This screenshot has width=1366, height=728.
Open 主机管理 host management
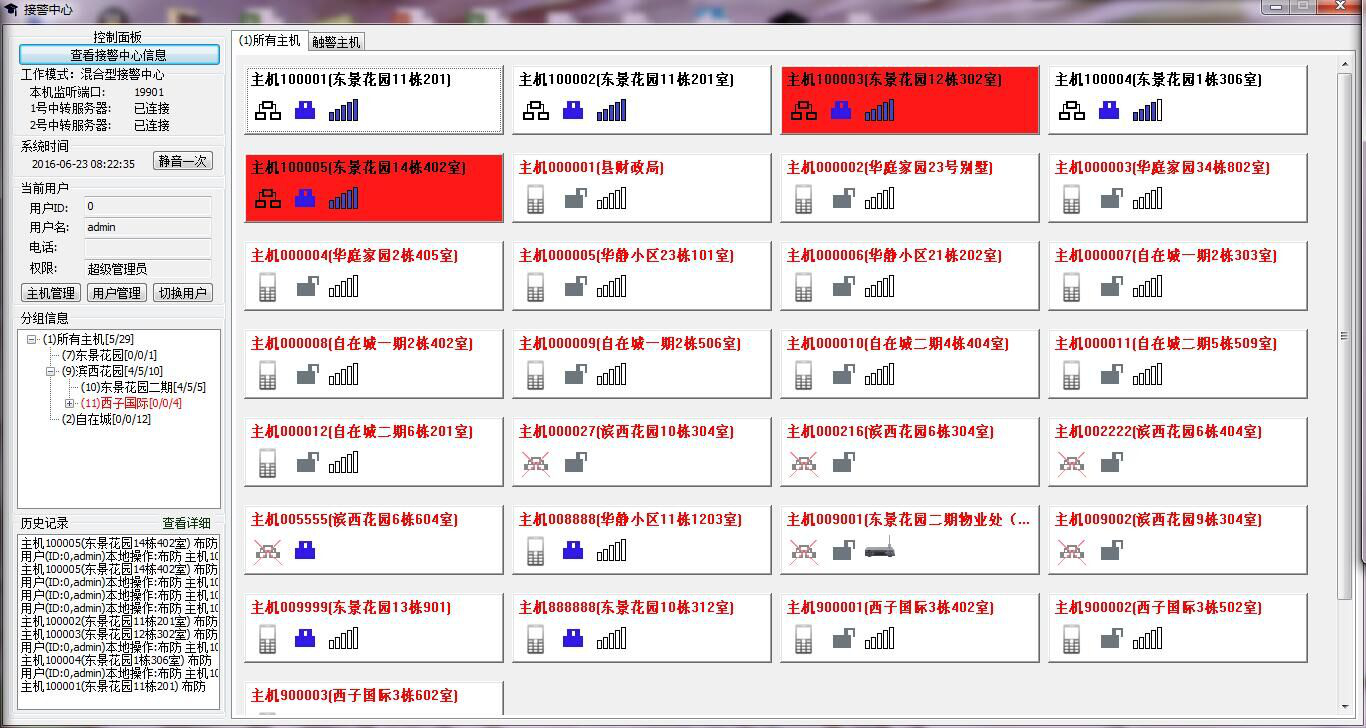pos(51,293)
